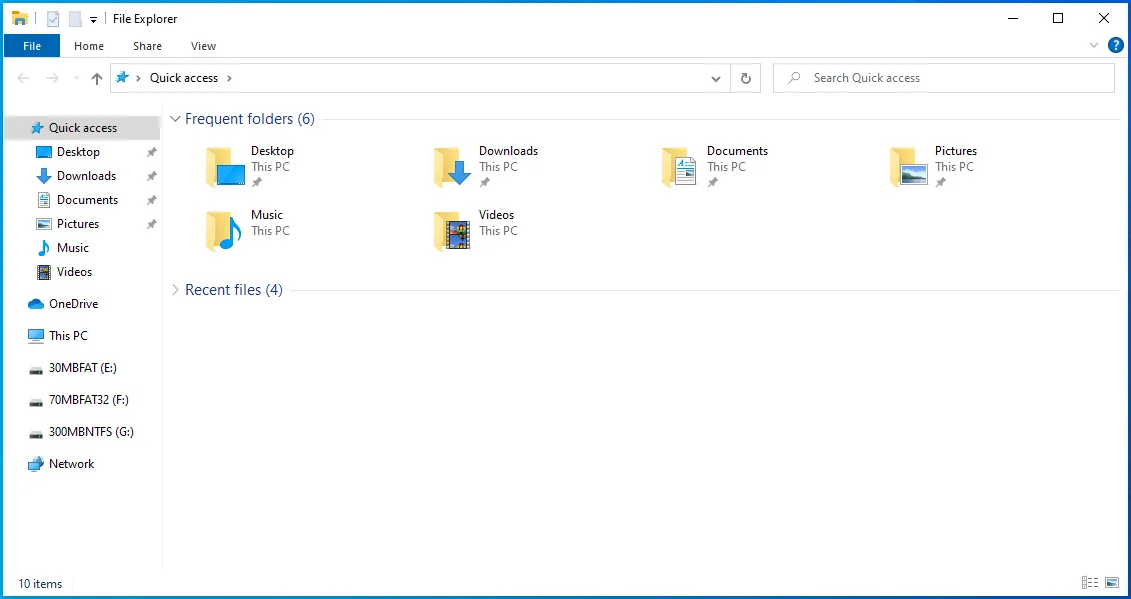
Task: Click the Quick access star icon in the address bar
Action: (x=123, y=77)
